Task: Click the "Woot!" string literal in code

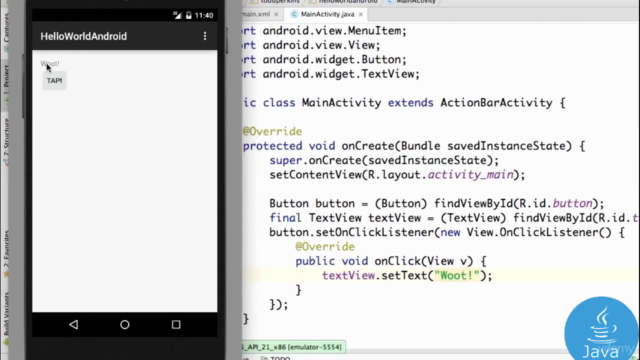Action: click(457, 276)
